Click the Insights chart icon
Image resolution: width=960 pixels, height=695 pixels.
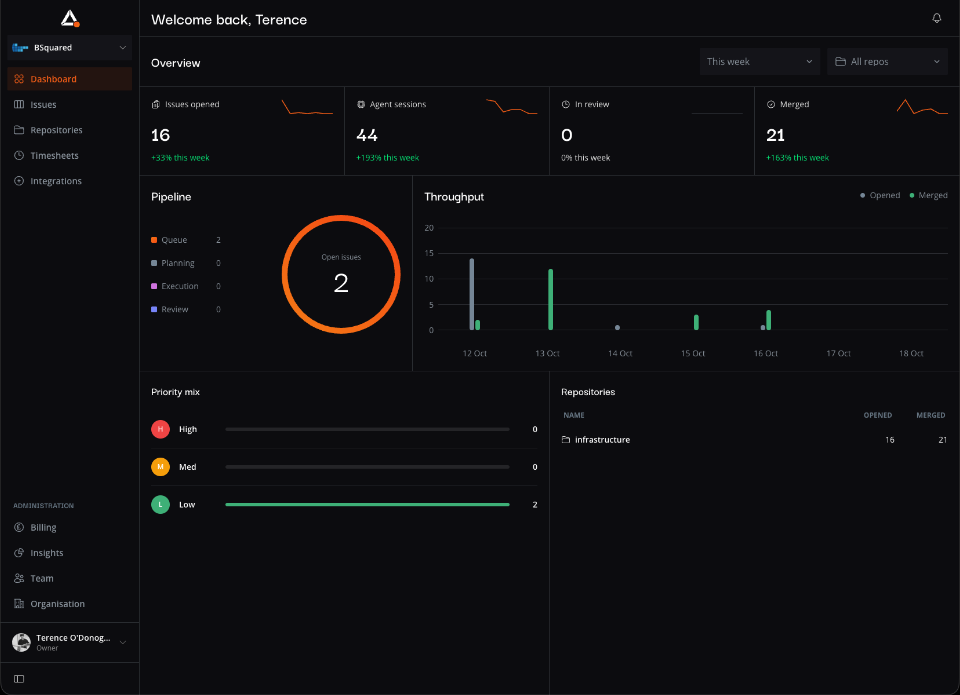click(x=19, y=552)
